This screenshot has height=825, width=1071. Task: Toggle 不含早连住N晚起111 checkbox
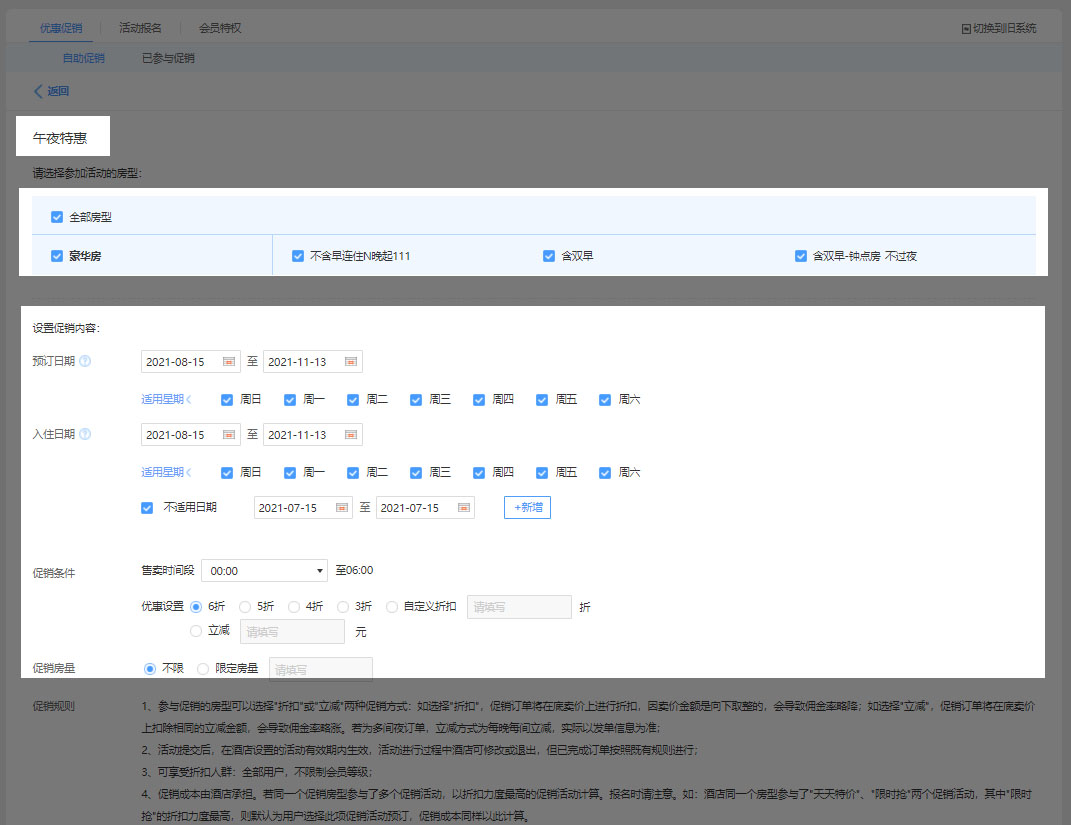click(298, 256)
